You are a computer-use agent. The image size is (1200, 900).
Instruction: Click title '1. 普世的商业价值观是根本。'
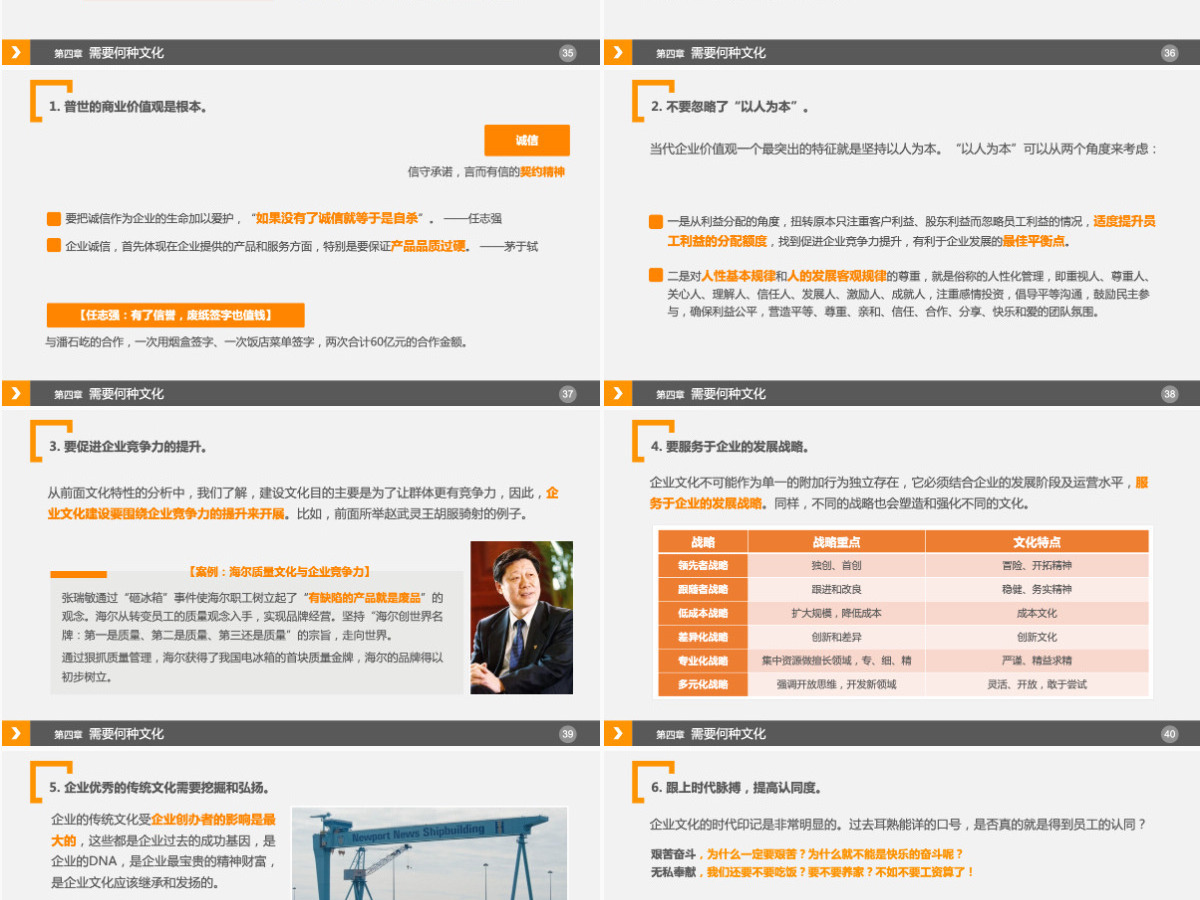[128, 107]
